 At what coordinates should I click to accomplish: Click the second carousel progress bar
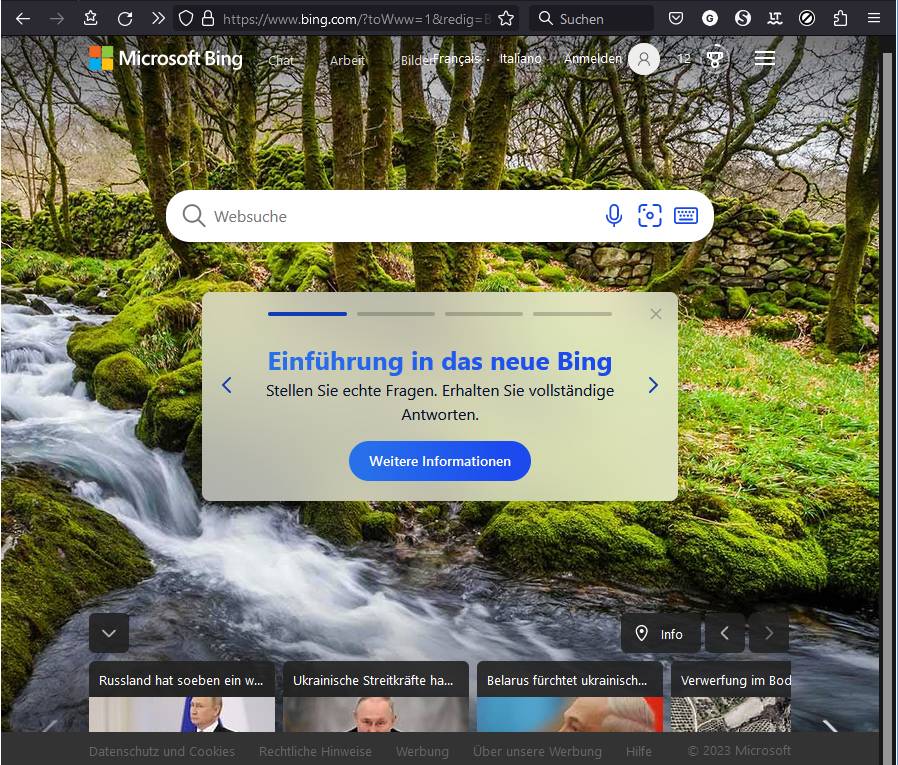point(395,313)
